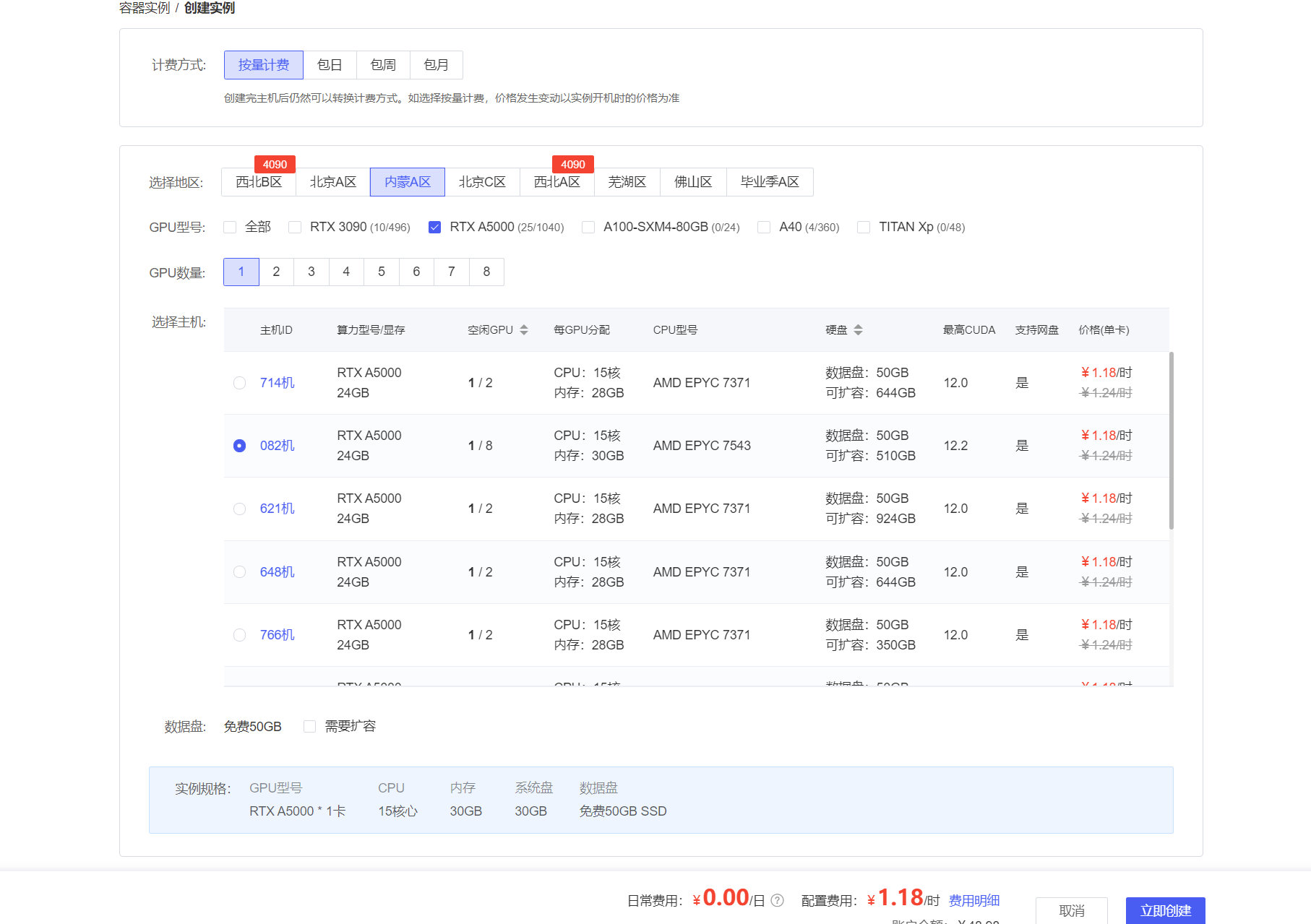Image resolution: width=1311 pixels, height=924 pixels.
Task: Switch billing to 包周
Action: pyautogui.click(x=383, y=65)
